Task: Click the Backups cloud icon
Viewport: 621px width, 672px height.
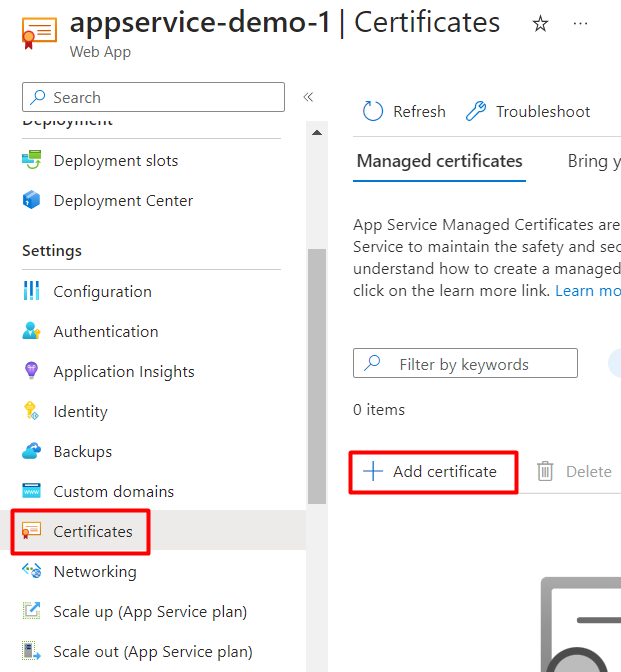Action: [31, 451]
